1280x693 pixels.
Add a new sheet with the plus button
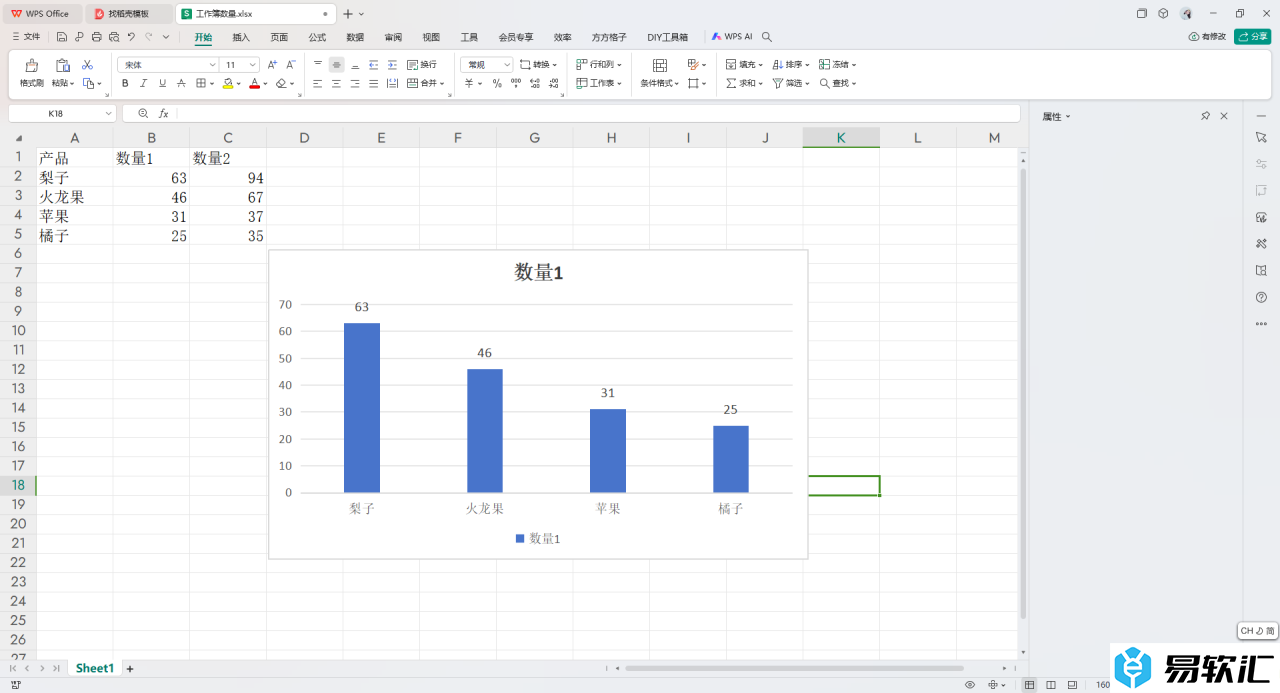129,668
